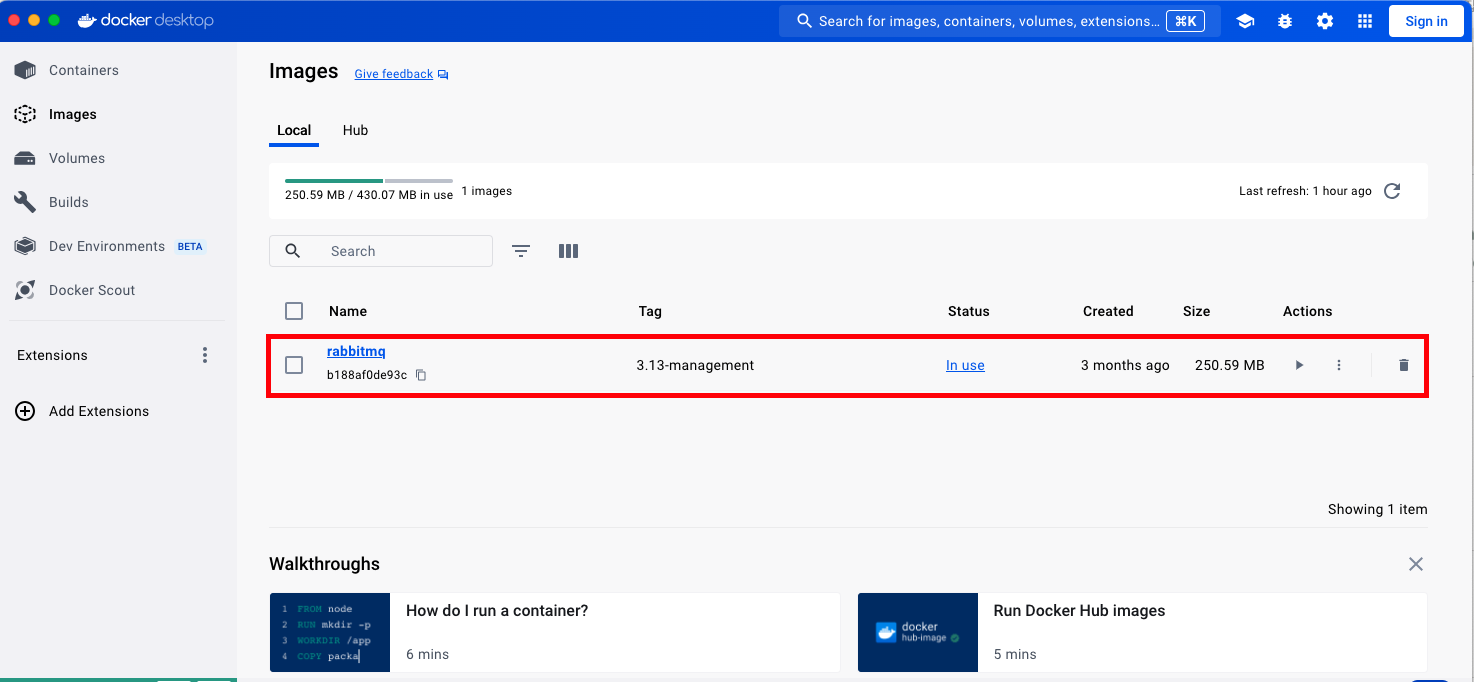Open Settings with the gear icon

1325,21
